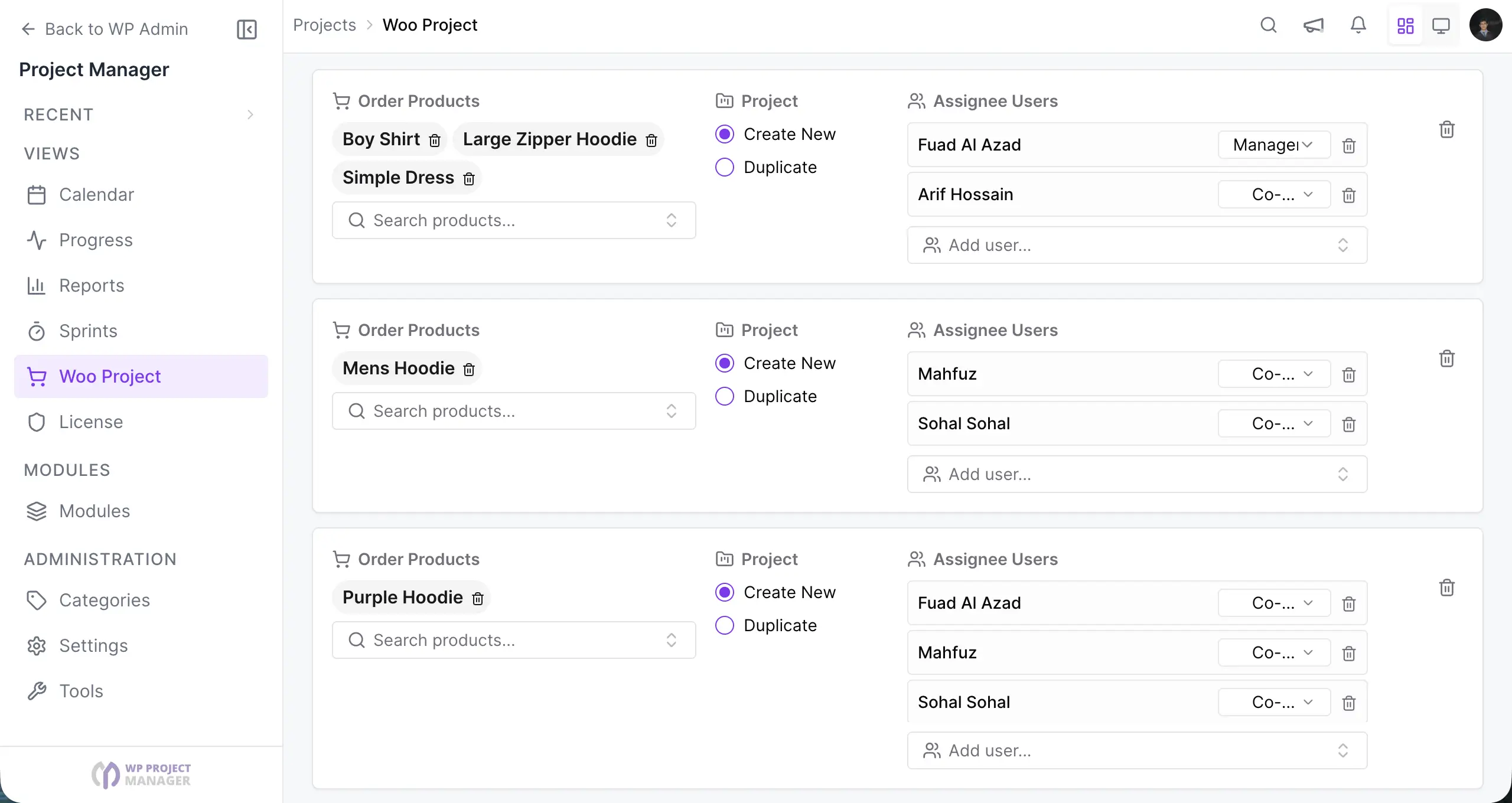Open Progress view
1512x803 pixels.
click(x=141, y=240)
